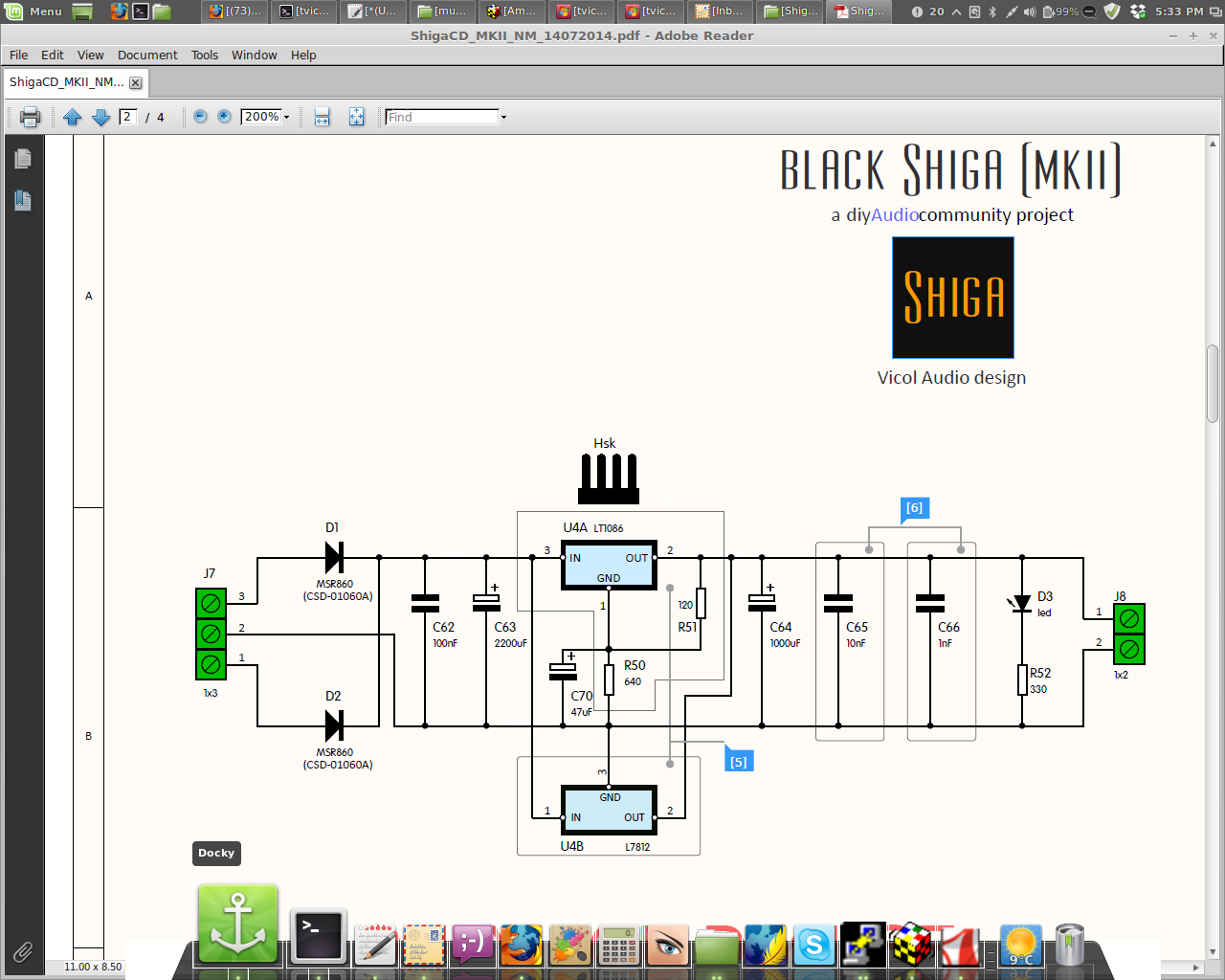Open the Pages thumbnails panel icon
The height and width of the screenshot is (980, 1225).
pyautogui.click(x=23, y=158)
